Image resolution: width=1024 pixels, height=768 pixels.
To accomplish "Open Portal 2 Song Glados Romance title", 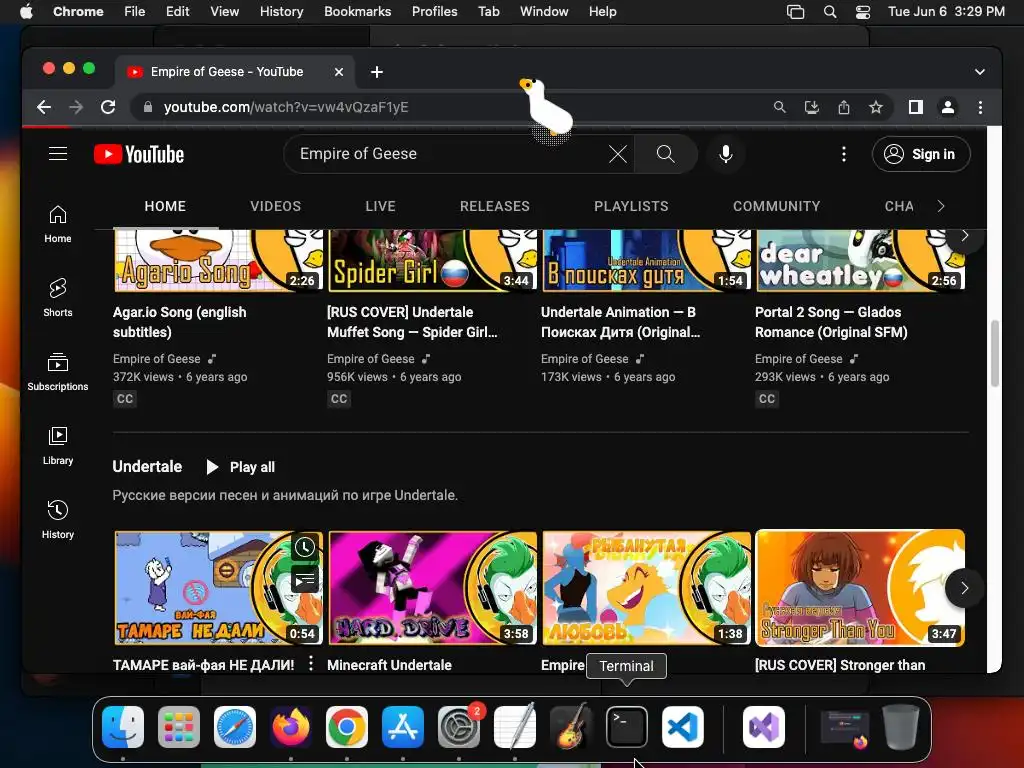I will 831,322.
